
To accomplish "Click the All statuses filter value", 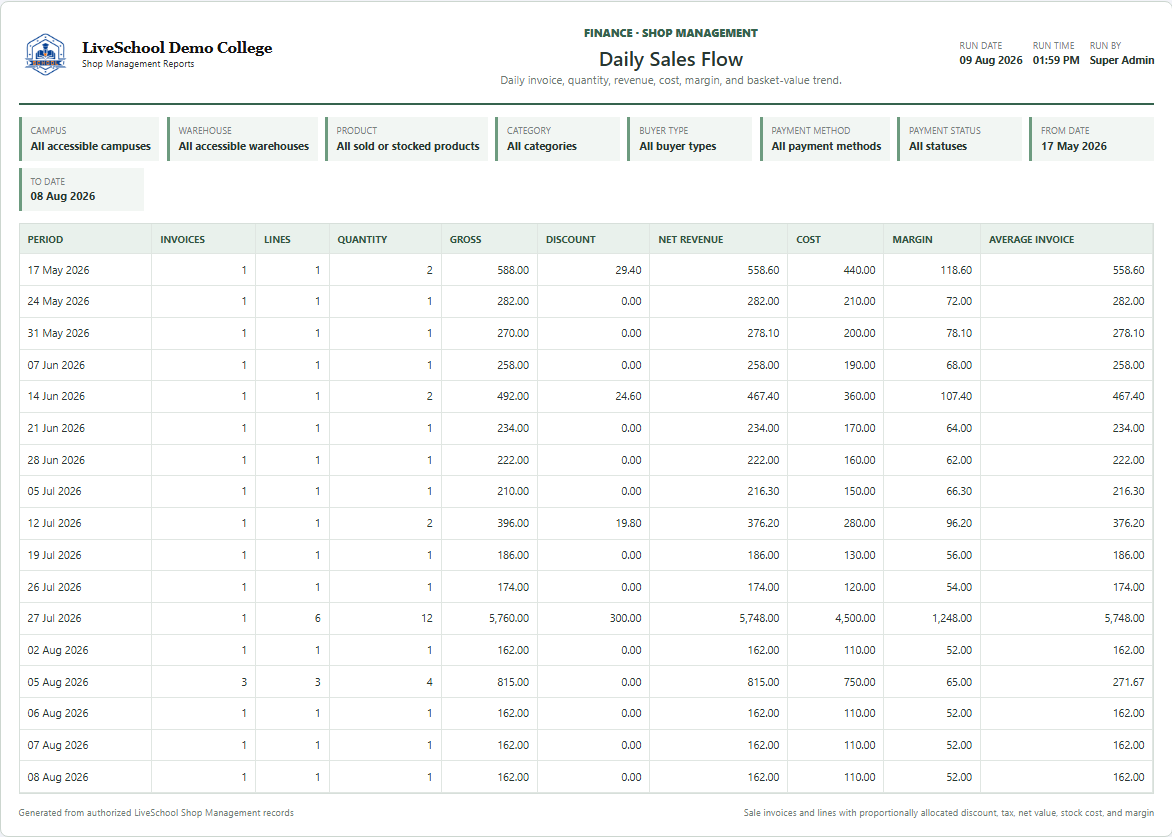I will (937, 147).
